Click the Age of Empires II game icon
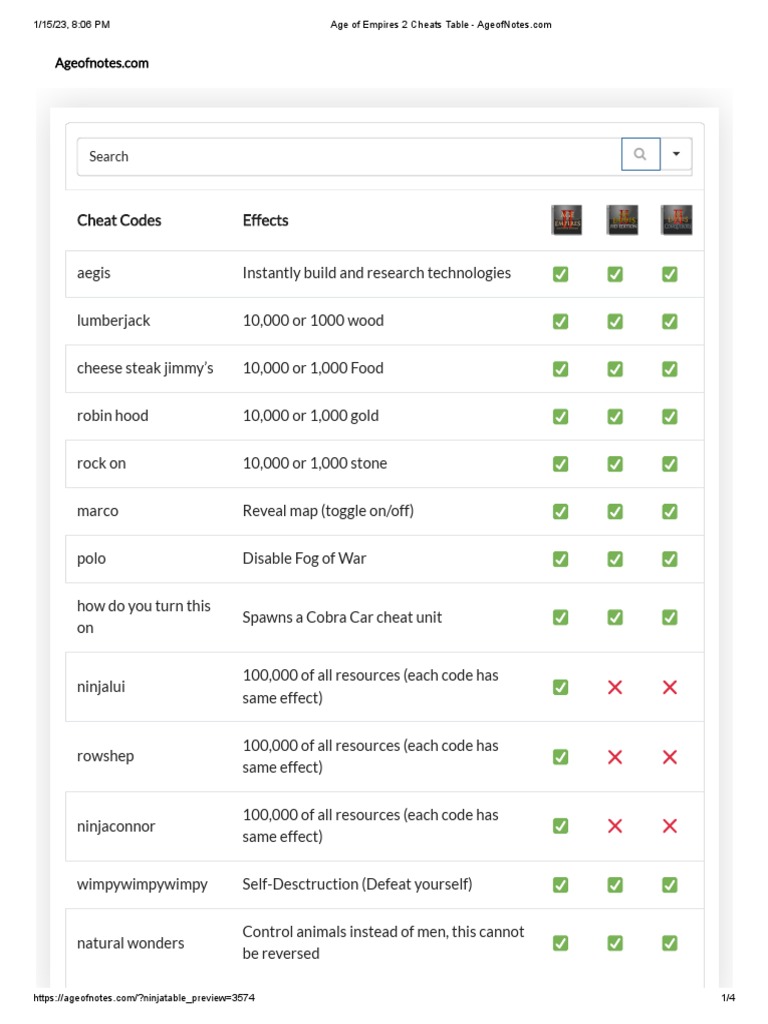 (x=567, y=220)
